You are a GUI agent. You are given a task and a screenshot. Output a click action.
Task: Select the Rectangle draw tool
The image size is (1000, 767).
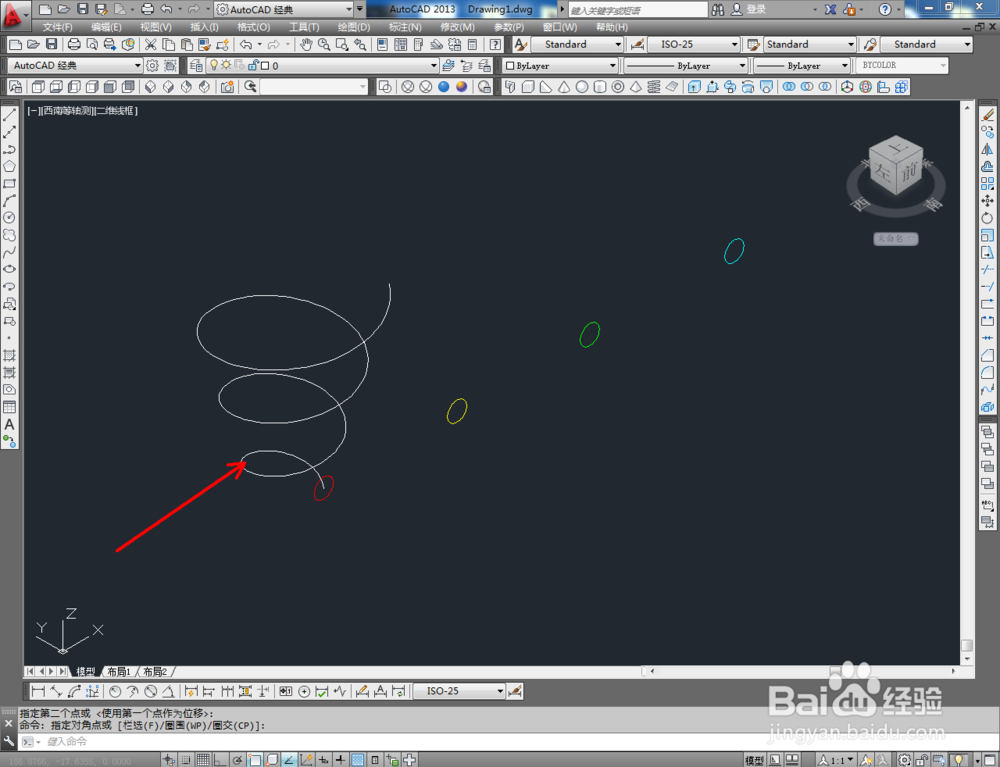(x=10, y=184)
